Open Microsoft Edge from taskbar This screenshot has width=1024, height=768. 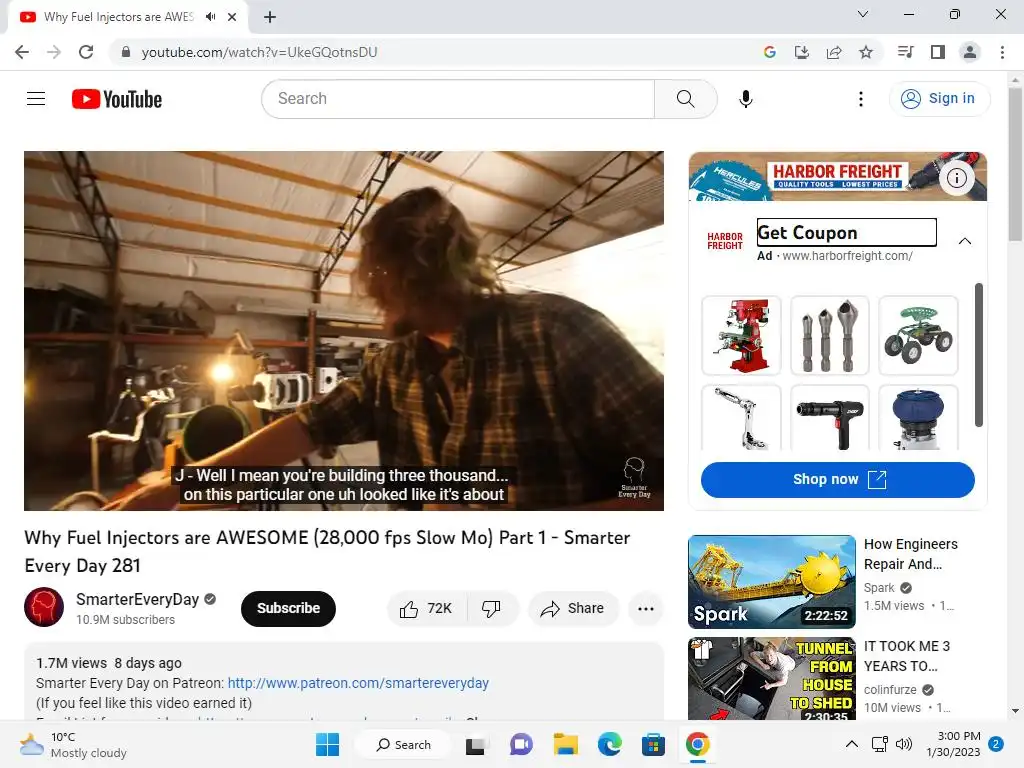pos(609,744)
